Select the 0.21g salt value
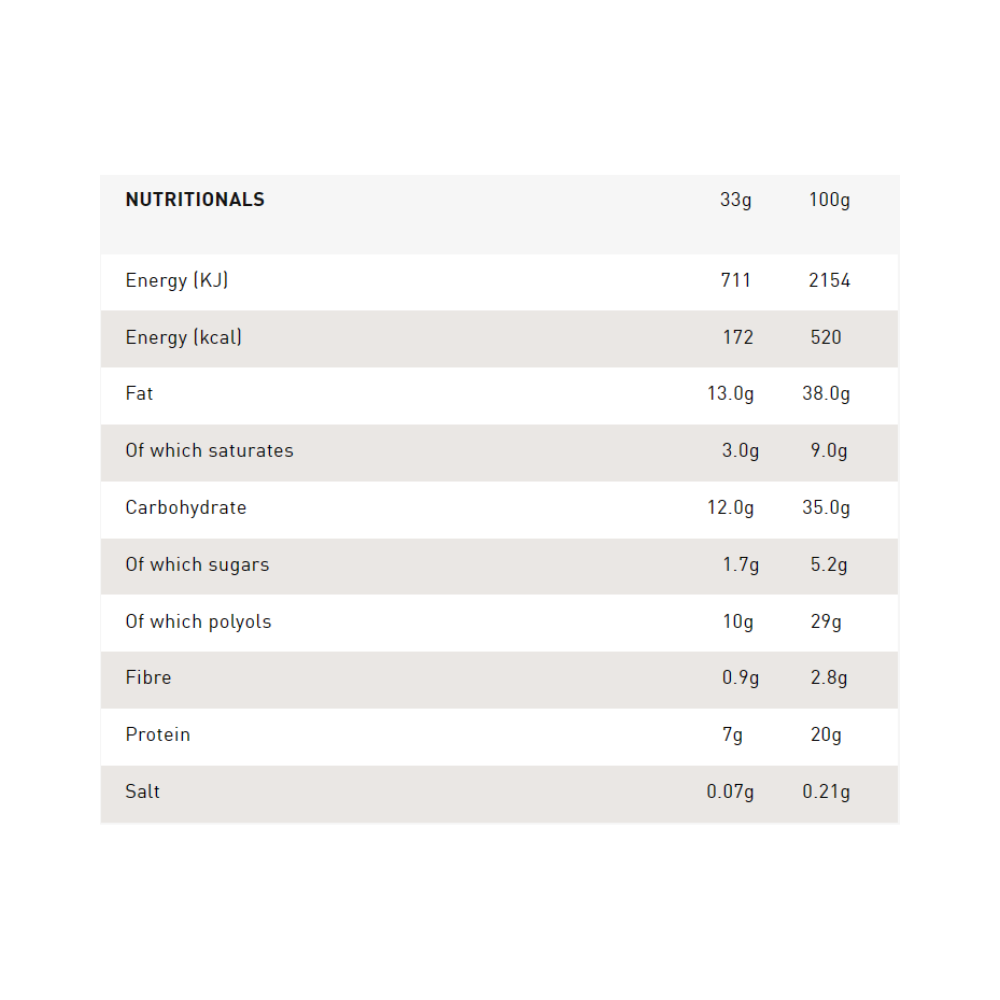This screenshot has height=1000, width=1000. click(x=826, y=792)
